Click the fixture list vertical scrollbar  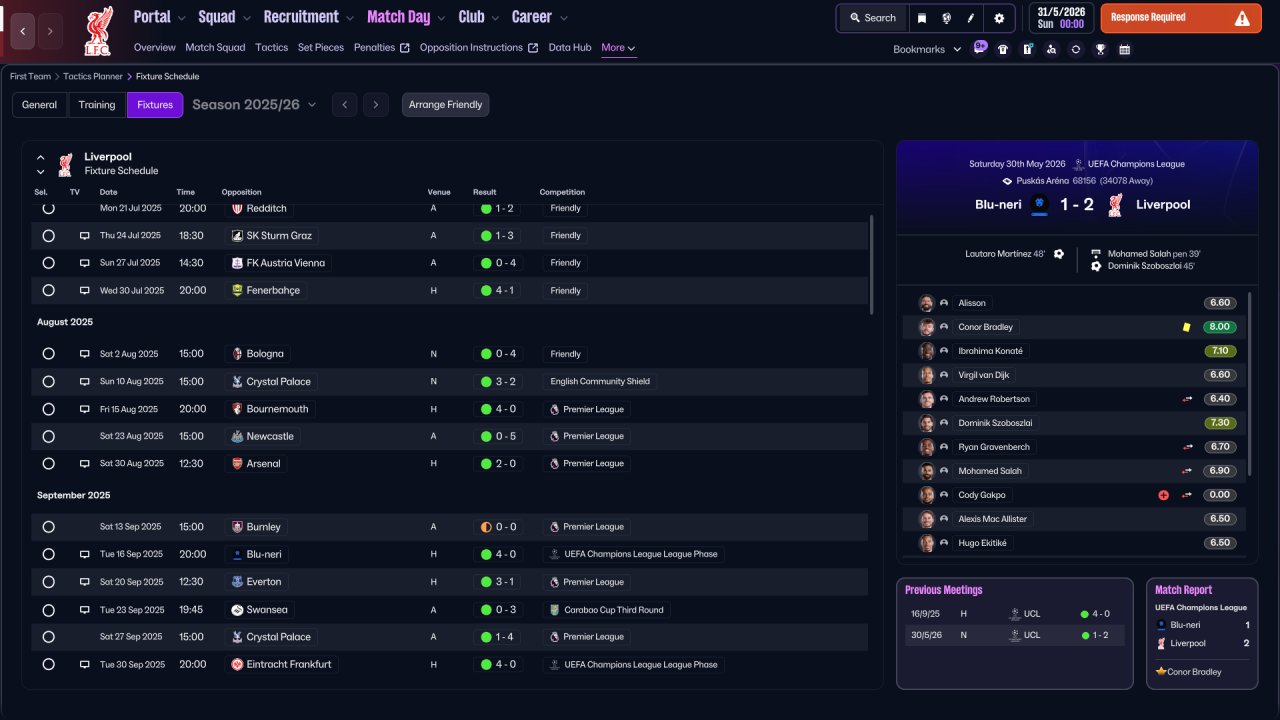[x=872, y=265]
